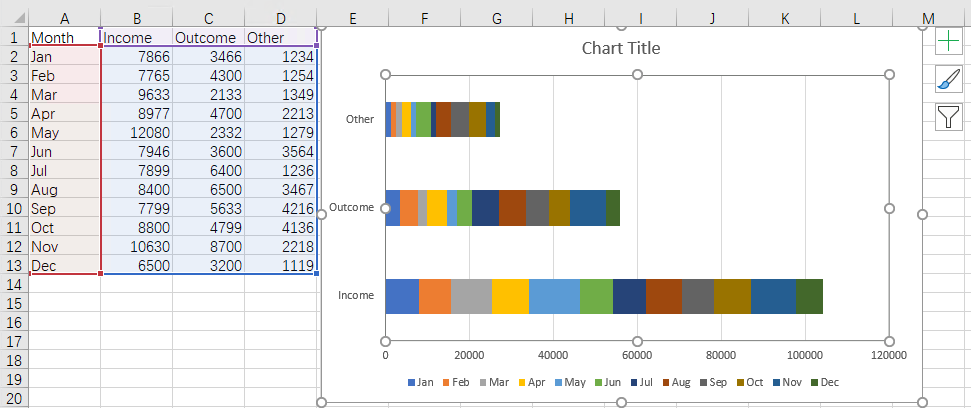Click cell with value 3564
Viewport: 971px width, 408px height.
tap(280, 152)
